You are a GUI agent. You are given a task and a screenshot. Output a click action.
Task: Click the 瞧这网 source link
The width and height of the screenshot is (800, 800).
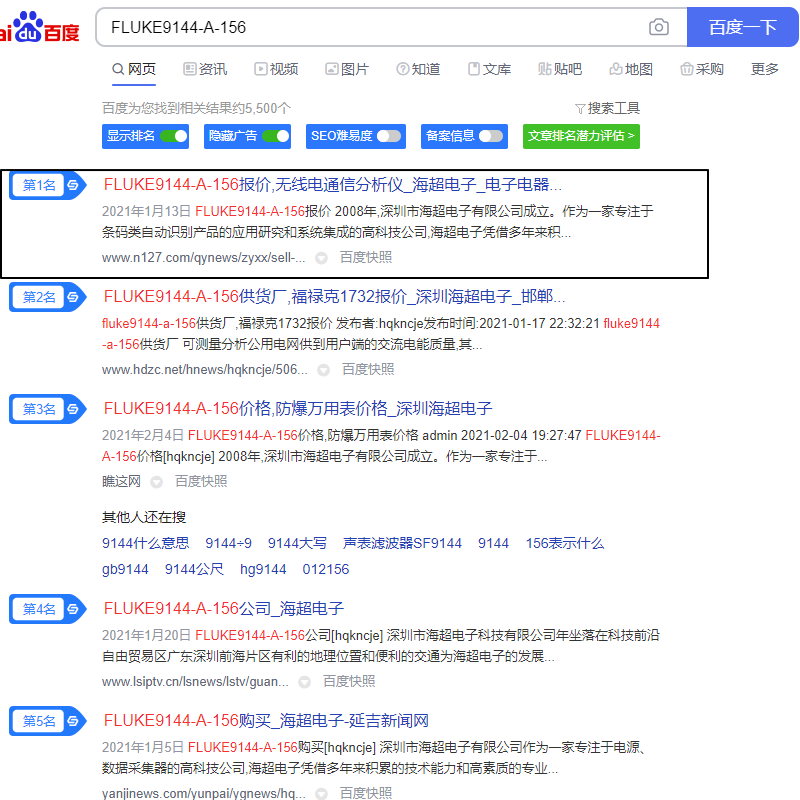[121, 482]
